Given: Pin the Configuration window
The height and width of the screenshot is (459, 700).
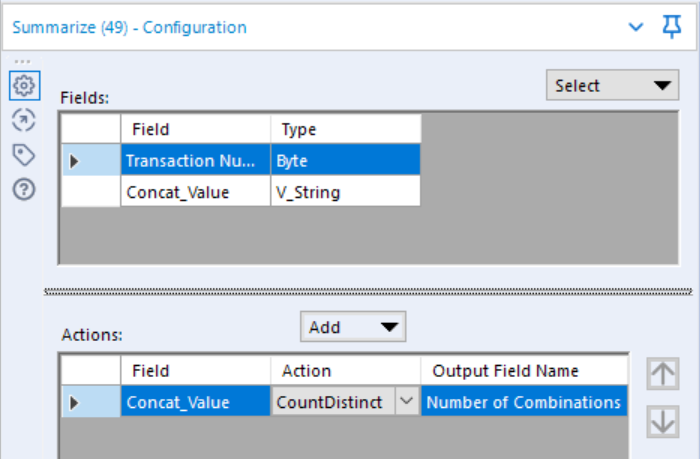Looking at the screenshot, I should click(671, 27).
